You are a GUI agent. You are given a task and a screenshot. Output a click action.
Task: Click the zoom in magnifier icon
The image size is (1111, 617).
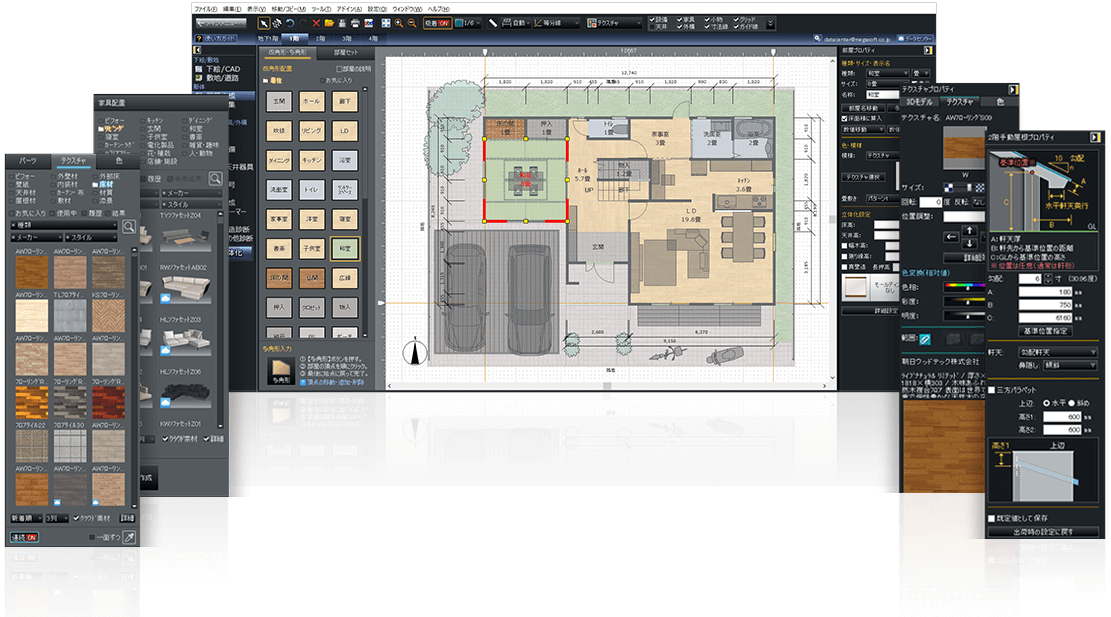pos(398,22)
